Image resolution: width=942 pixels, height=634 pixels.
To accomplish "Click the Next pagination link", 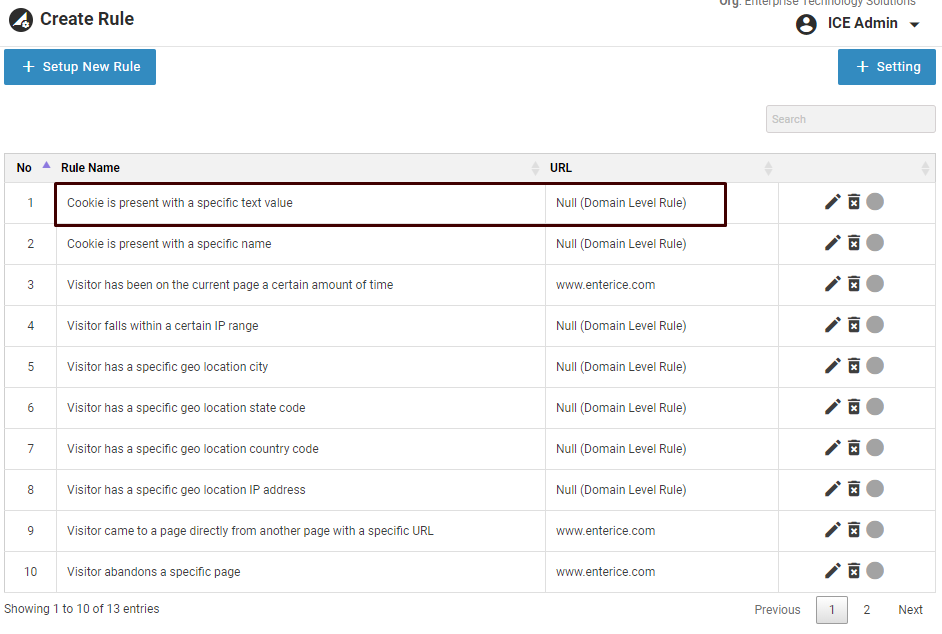I will pos(910,610).
